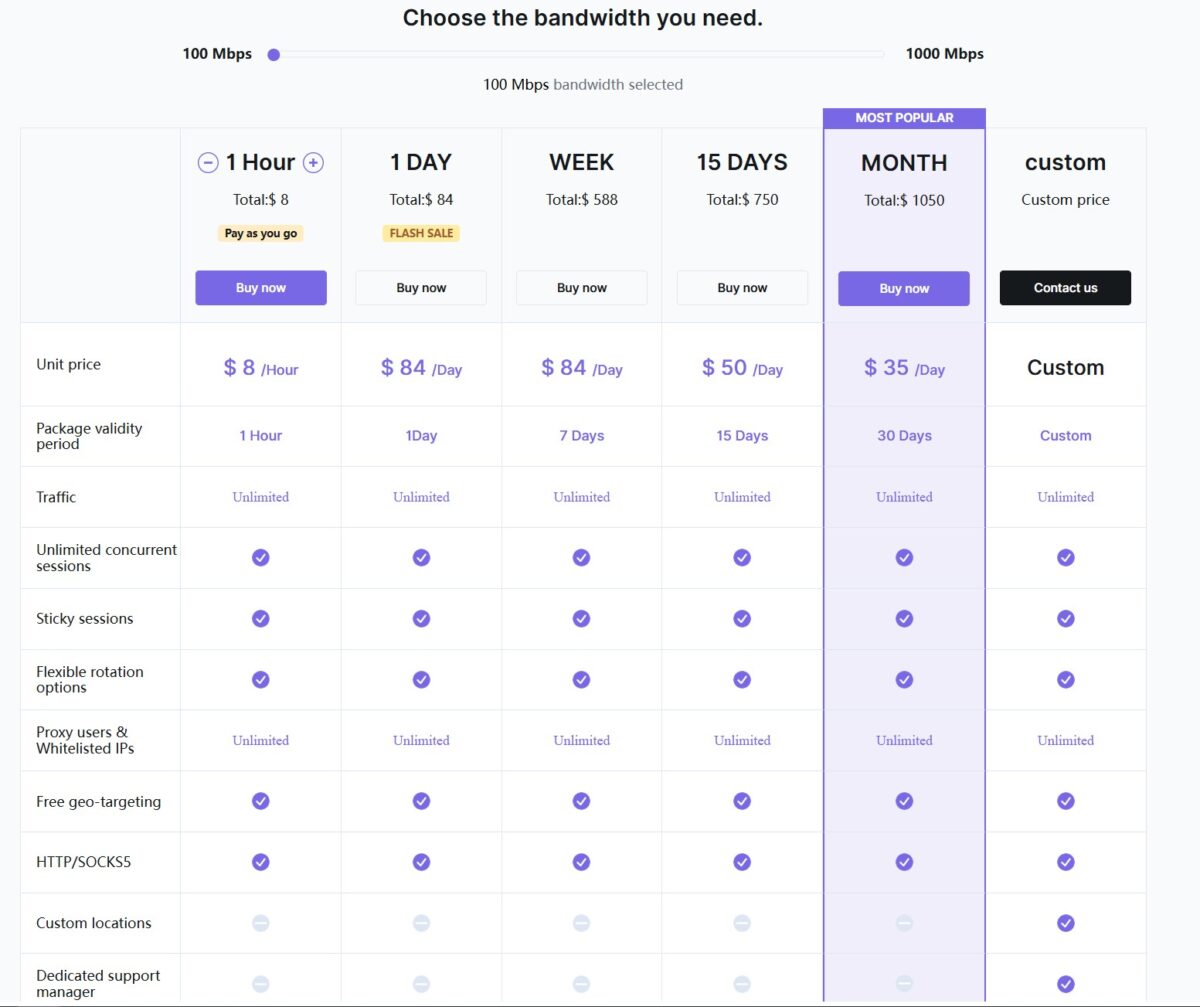Increase hours with the plus icon
The image size is (1200, 1007).
pos(313,163)
